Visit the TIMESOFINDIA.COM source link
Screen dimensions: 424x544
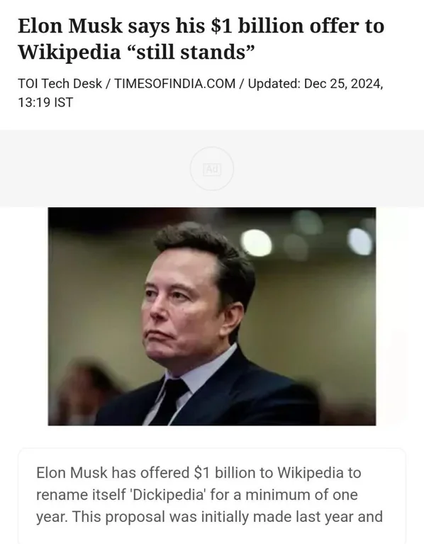tap(175, 84)
